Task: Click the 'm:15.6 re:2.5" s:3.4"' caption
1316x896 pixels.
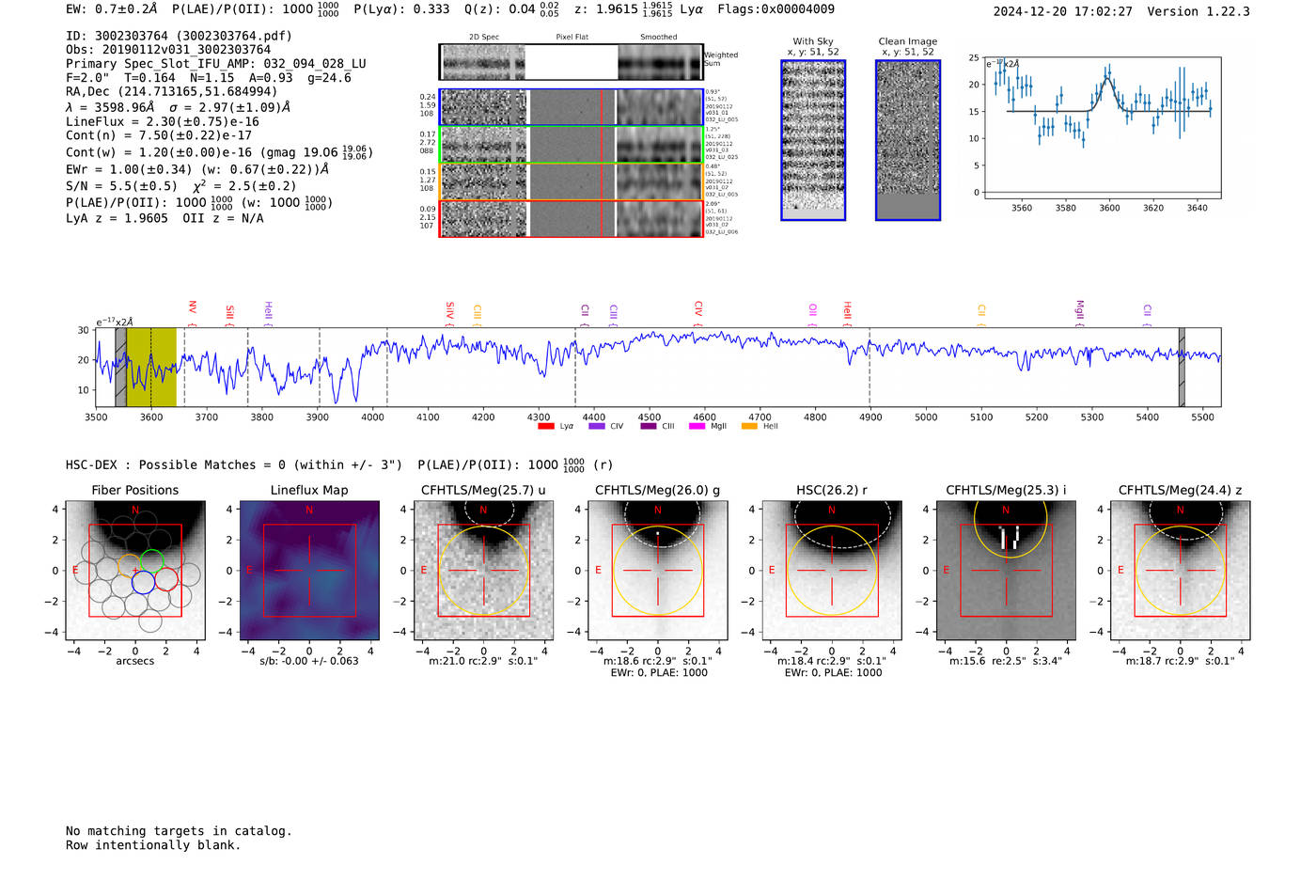Action: [x=1006, y=661]
